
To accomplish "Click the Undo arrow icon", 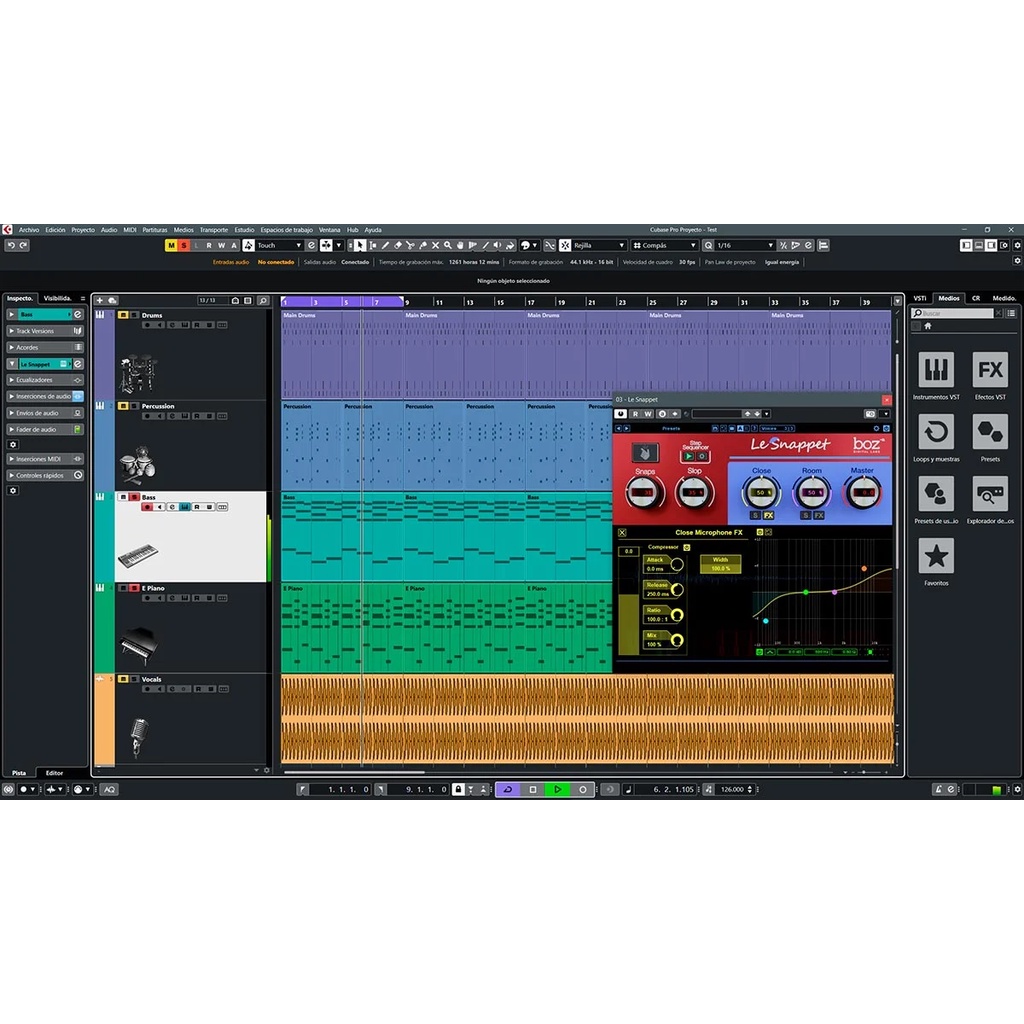I will (x=10, y=245).
